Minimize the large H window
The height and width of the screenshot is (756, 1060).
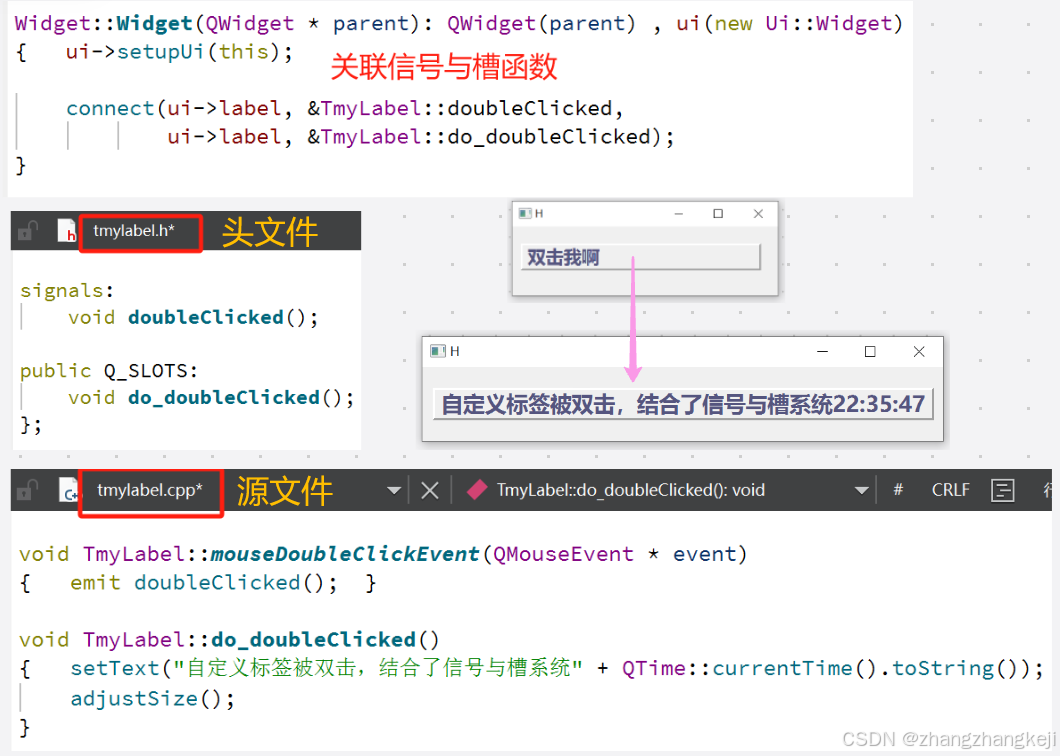click(x=823, y=352)
